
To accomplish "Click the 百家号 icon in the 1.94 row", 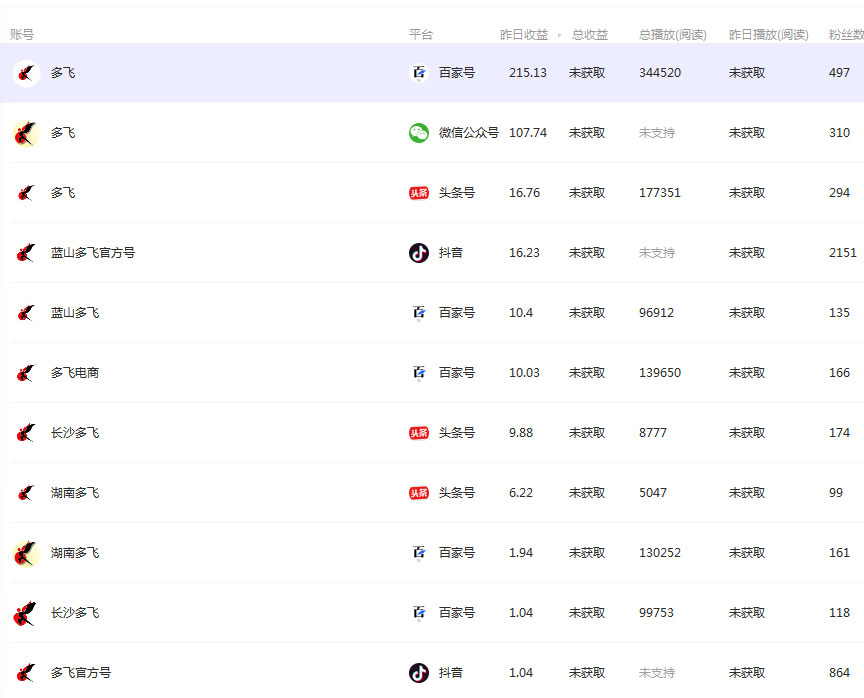I will 419,553.
